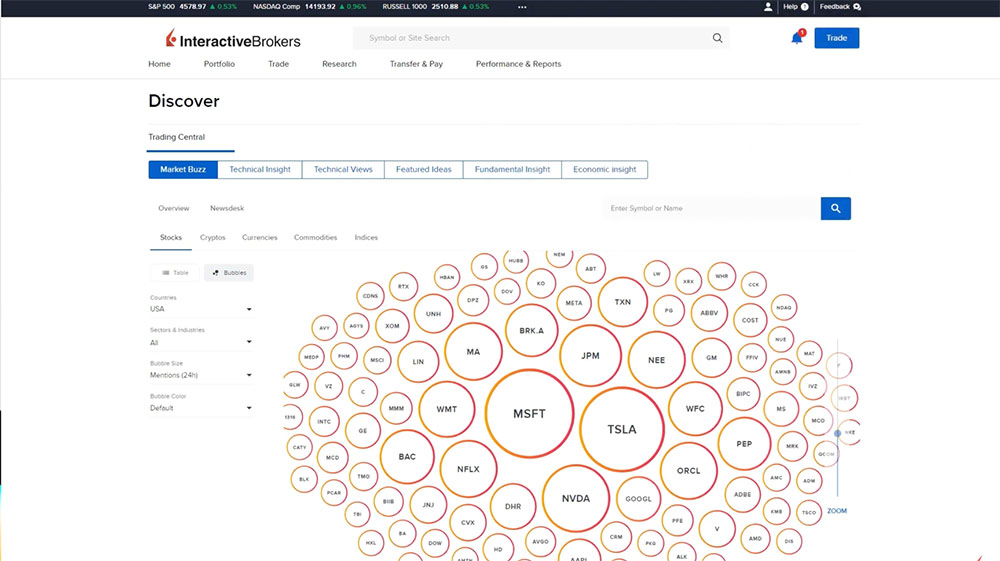Click the MSFT bubble

[529, 414]
